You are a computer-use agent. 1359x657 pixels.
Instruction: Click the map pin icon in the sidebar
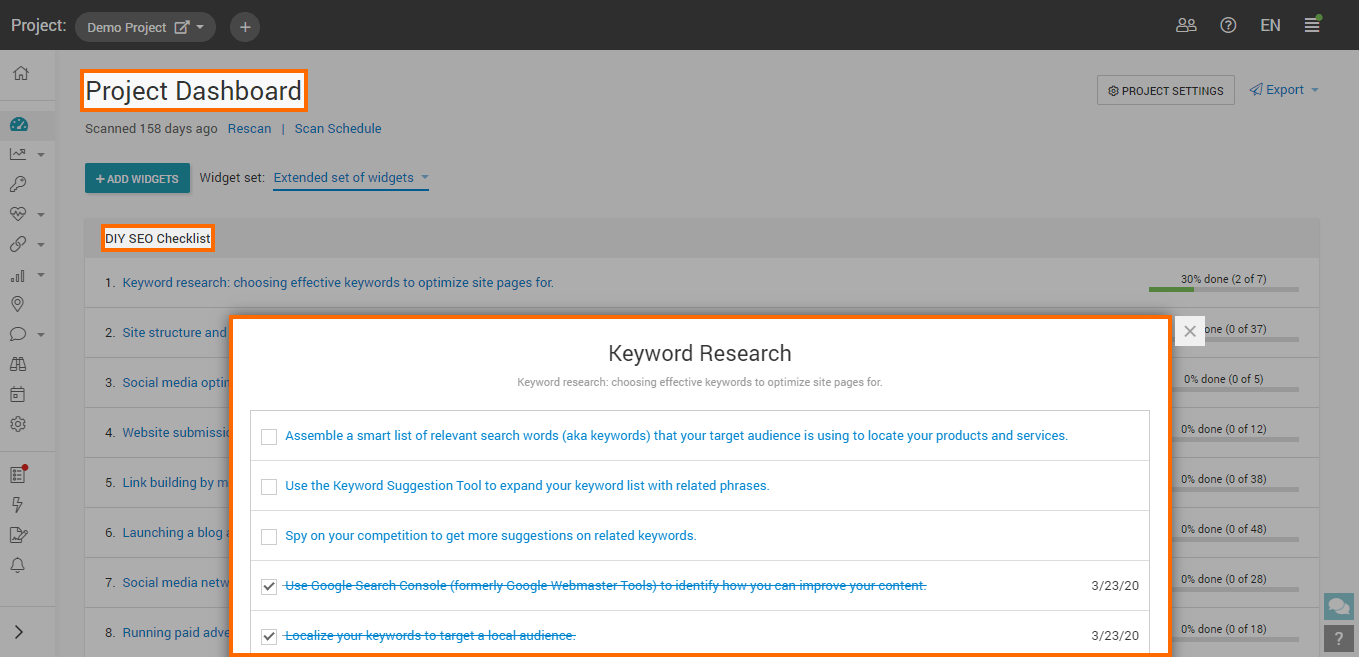click(x=18, y=304)
